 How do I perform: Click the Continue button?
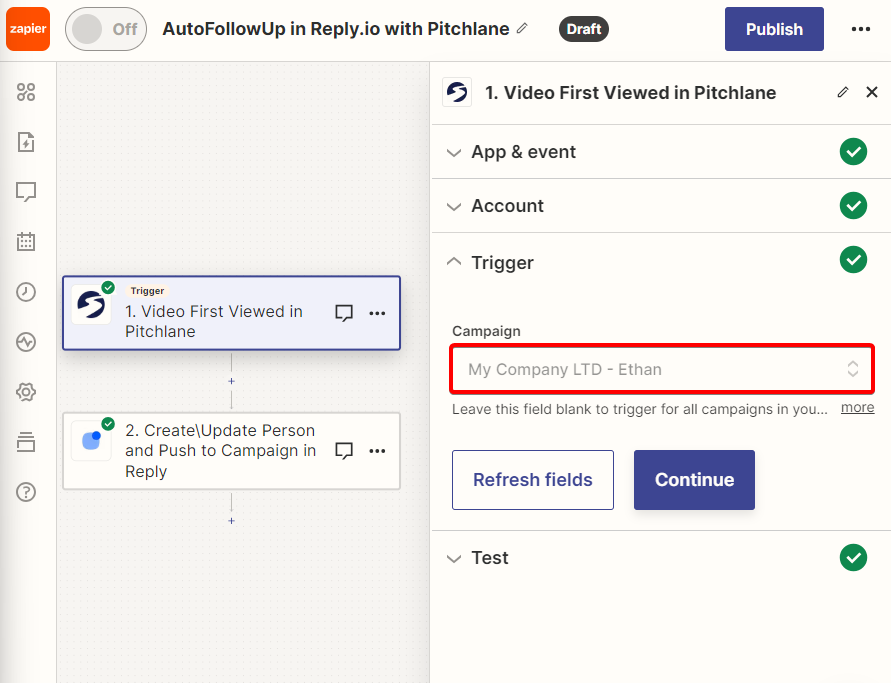point(694,480)
